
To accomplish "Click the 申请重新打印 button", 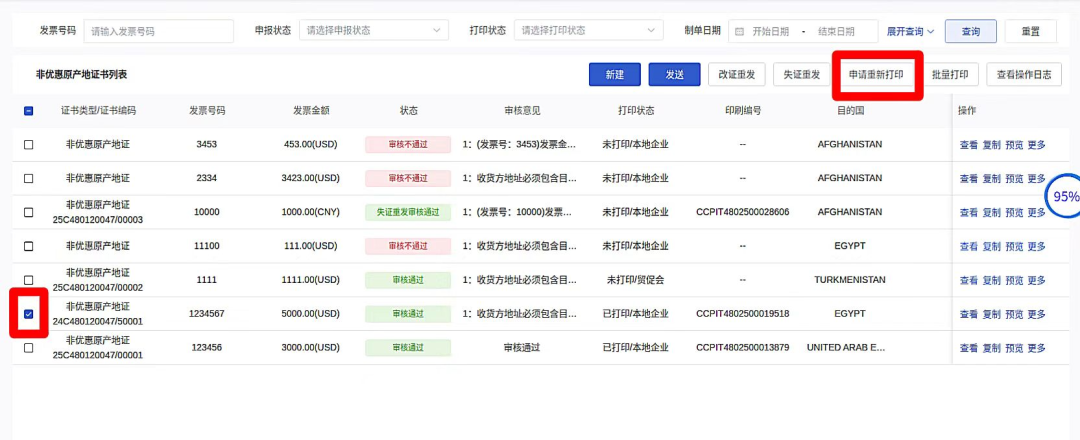I will point(876,75).
